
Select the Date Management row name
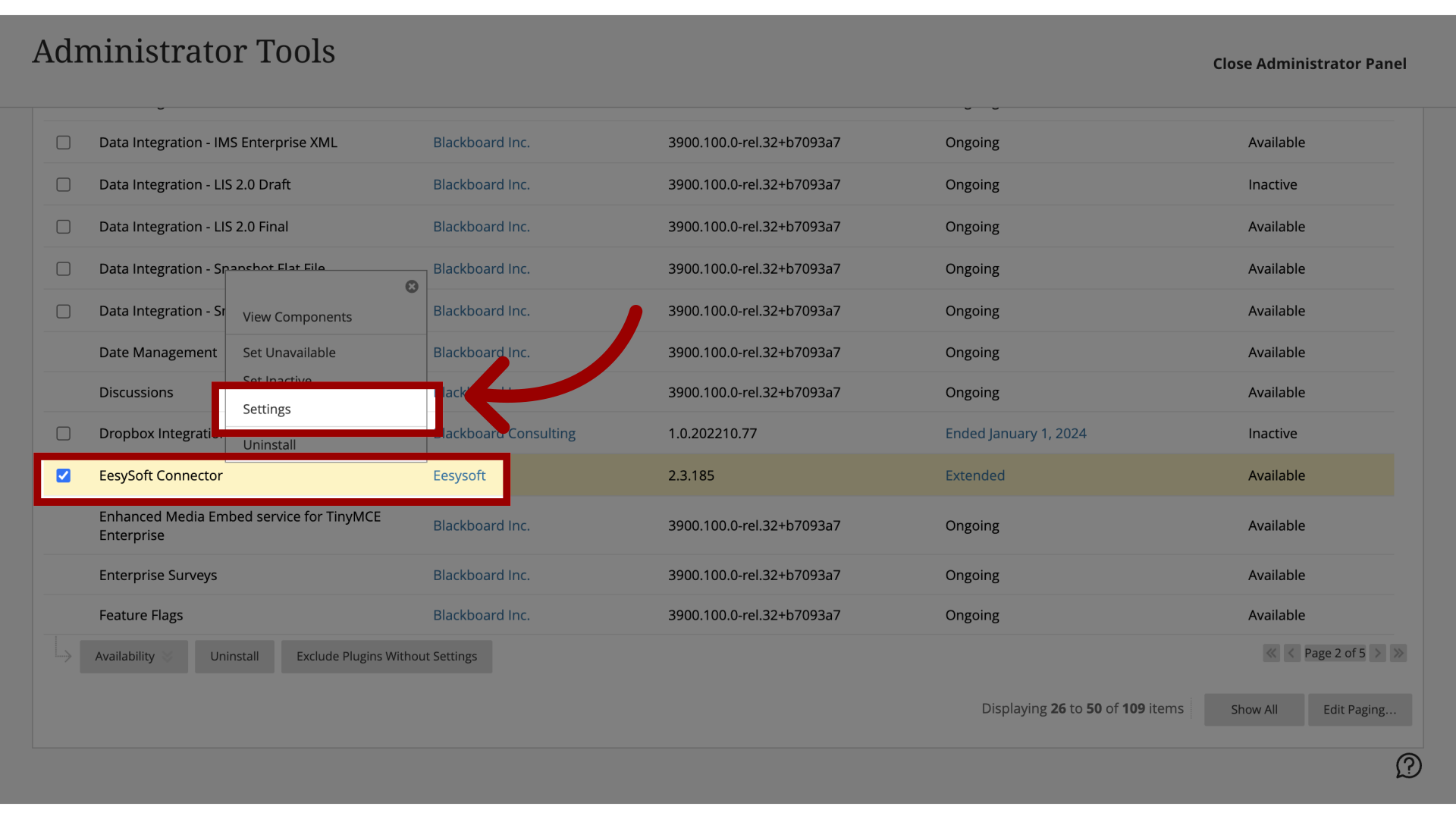pyautogui.click(x=158, y=353)
